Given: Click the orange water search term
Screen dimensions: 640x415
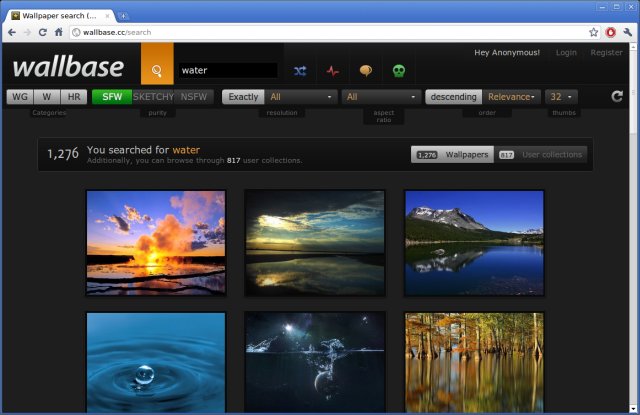Looking at the screenshot, I should tap(186, 150).
